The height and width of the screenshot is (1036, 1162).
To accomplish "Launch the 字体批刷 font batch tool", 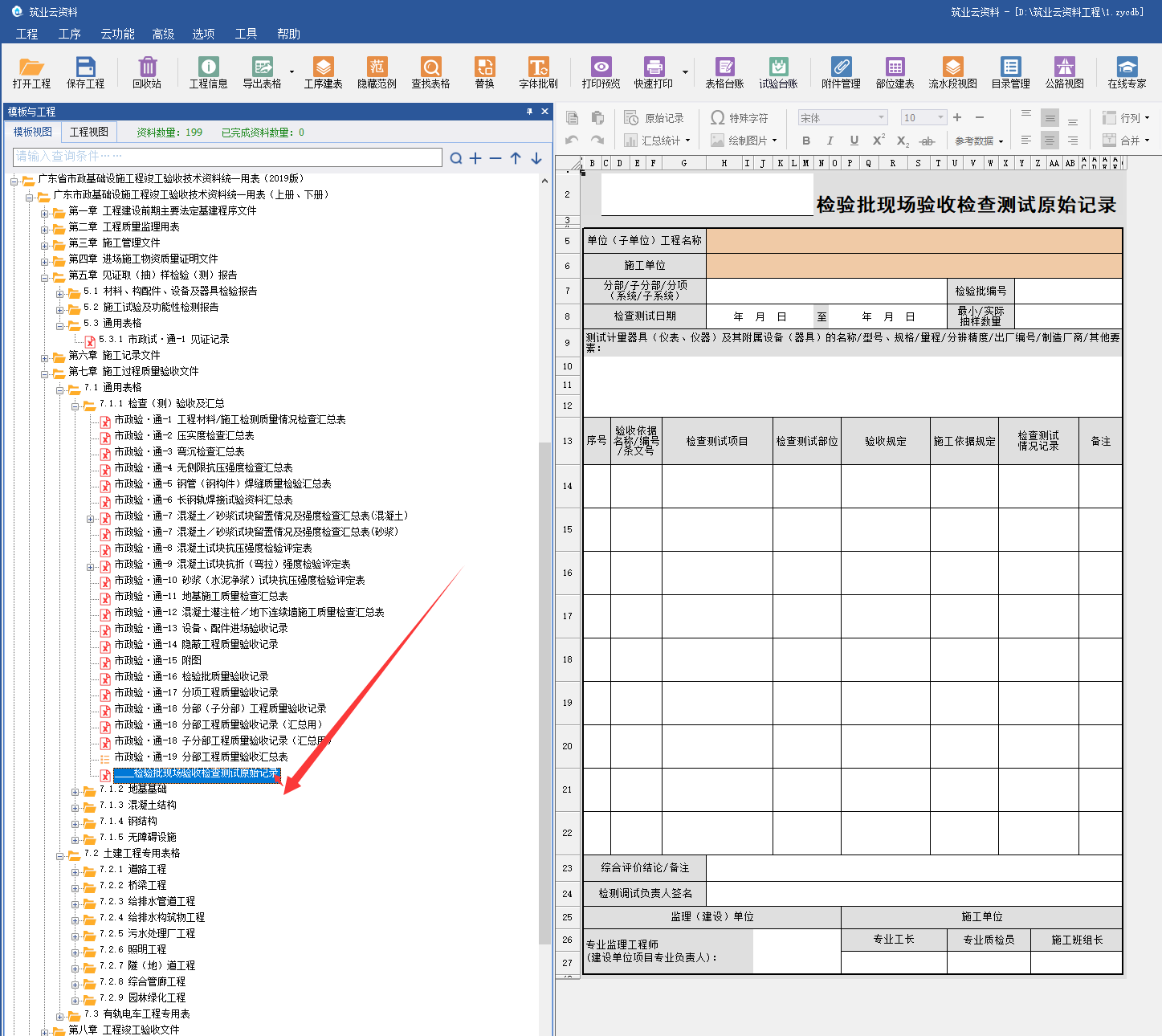I will [x=538, y=72].
